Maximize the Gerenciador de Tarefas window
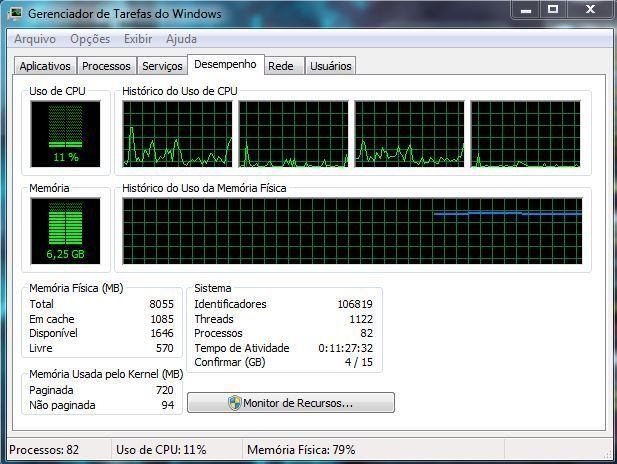Screen dimensions: 617x464 [x=553, y=10]
